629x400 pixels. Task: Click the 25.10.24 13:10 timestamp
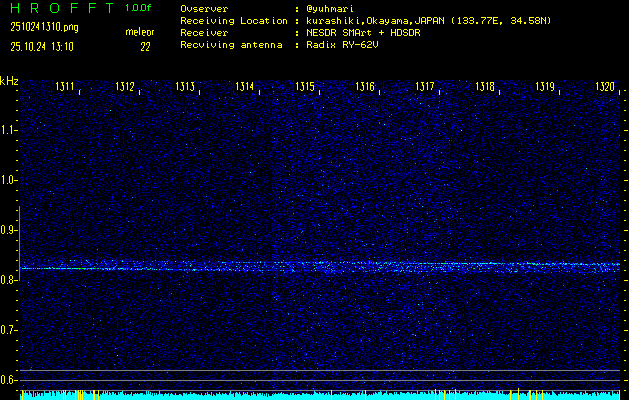tap(43, 46)
